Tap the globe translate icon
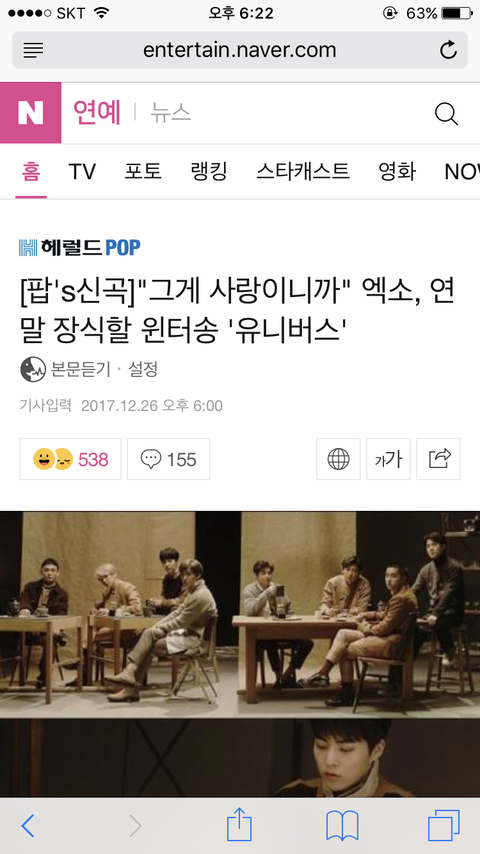Viewport: 480px width, 854px height. (338, 459)
